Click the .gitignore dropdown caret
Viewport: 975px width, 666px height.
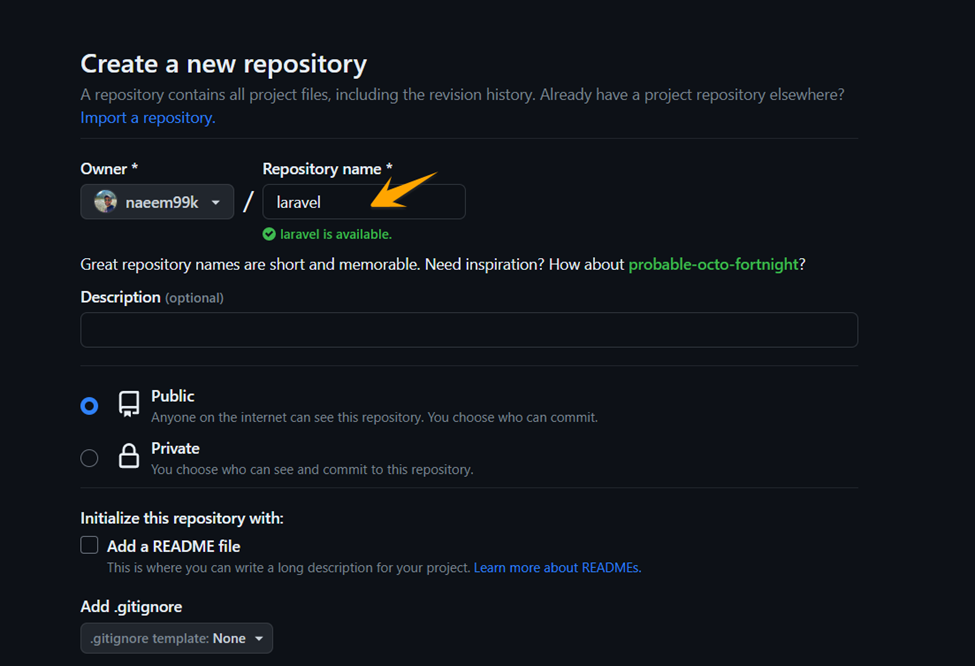(x=261, y=637)
